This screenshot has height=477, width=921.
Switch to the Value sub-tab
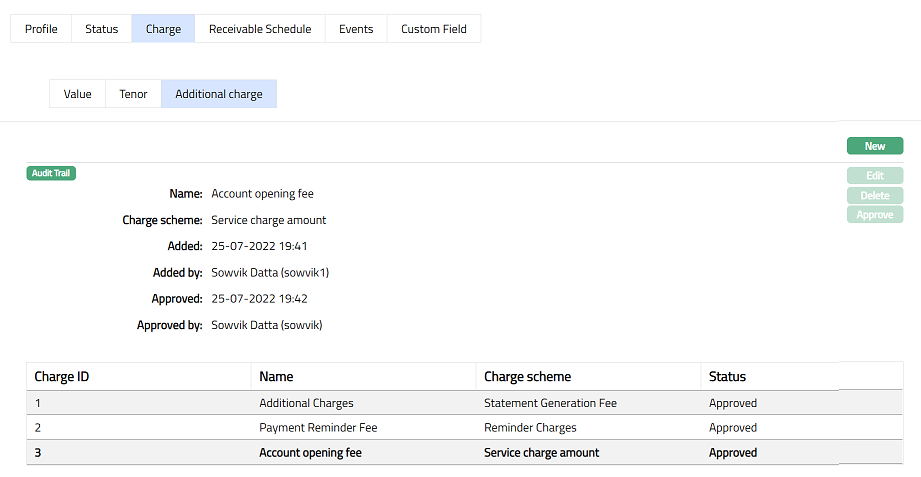point(77,94)
